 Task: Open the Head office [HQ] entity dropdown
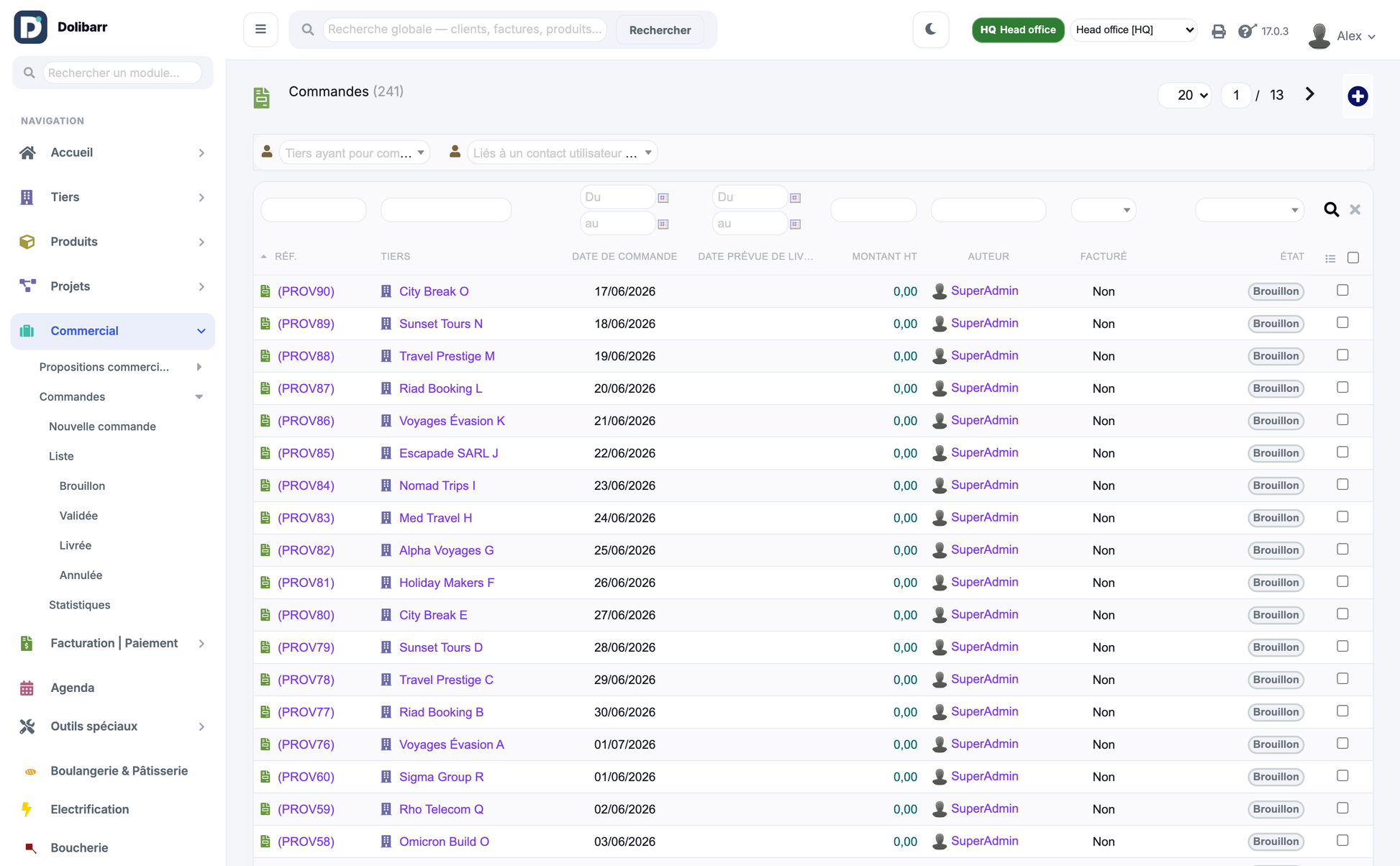(1134, 29)
